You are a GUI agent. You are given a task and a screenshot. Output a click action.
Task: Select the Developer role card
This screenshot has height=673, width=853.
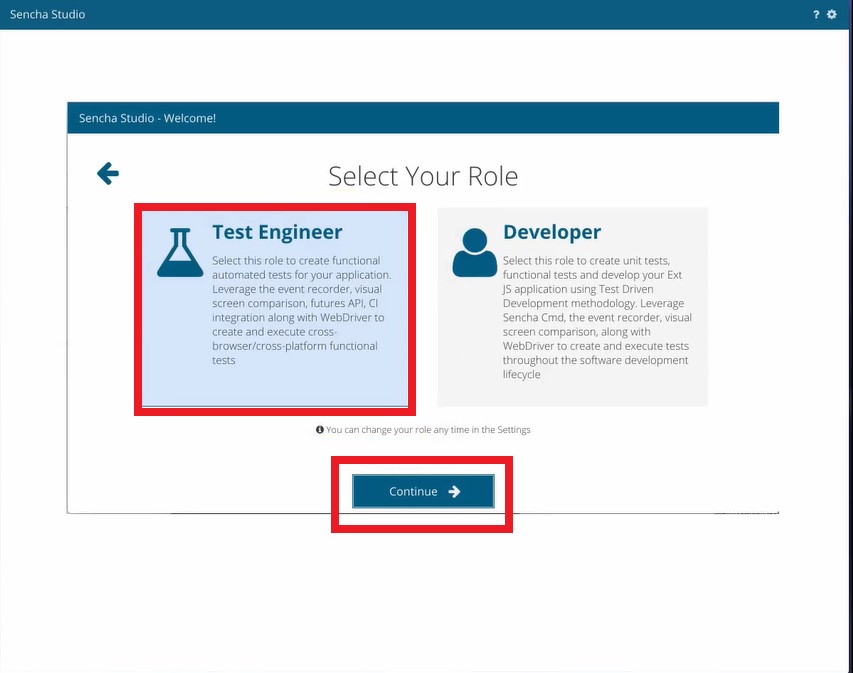click(x=572, y=307)
